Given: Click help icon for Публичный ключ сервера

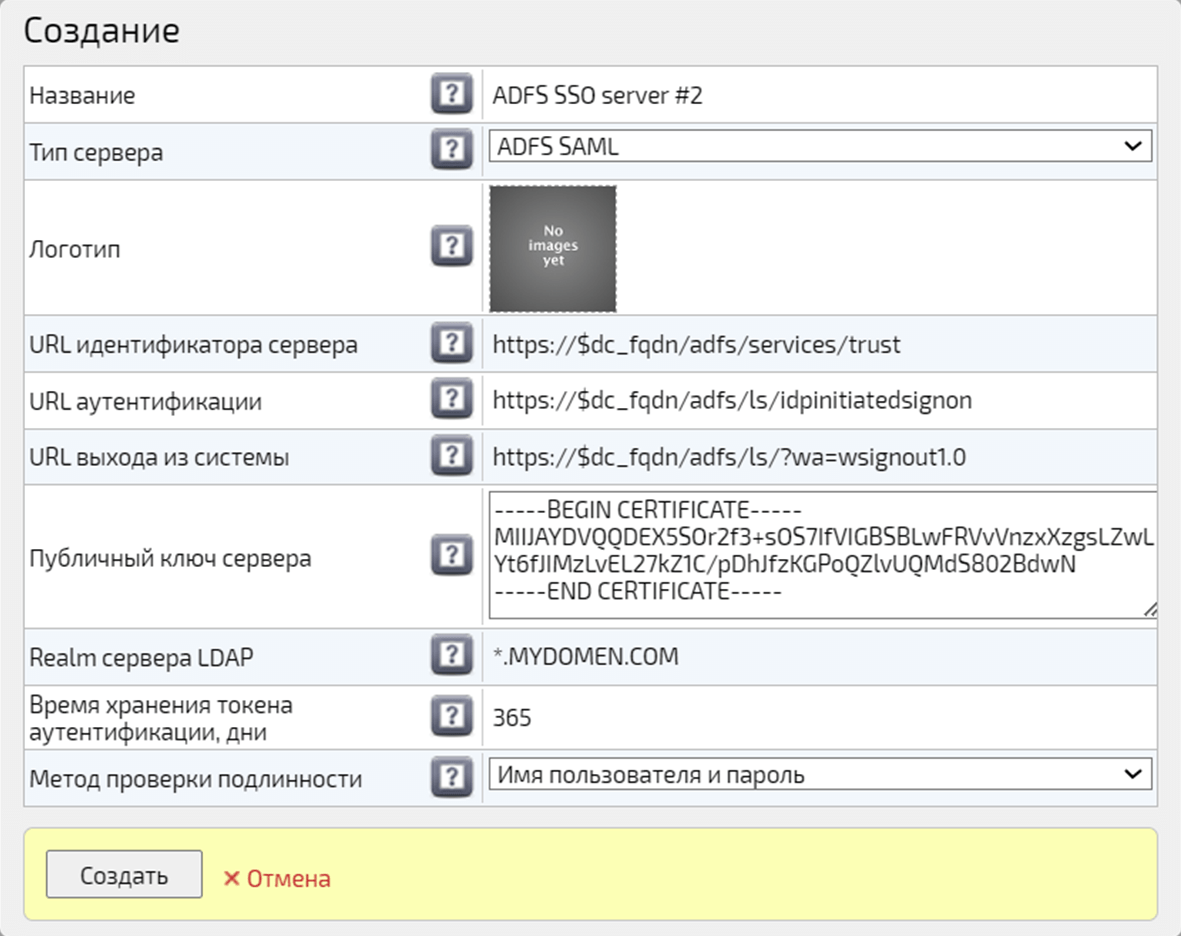Looking at the screenshot, I should (x=451, y=556).
